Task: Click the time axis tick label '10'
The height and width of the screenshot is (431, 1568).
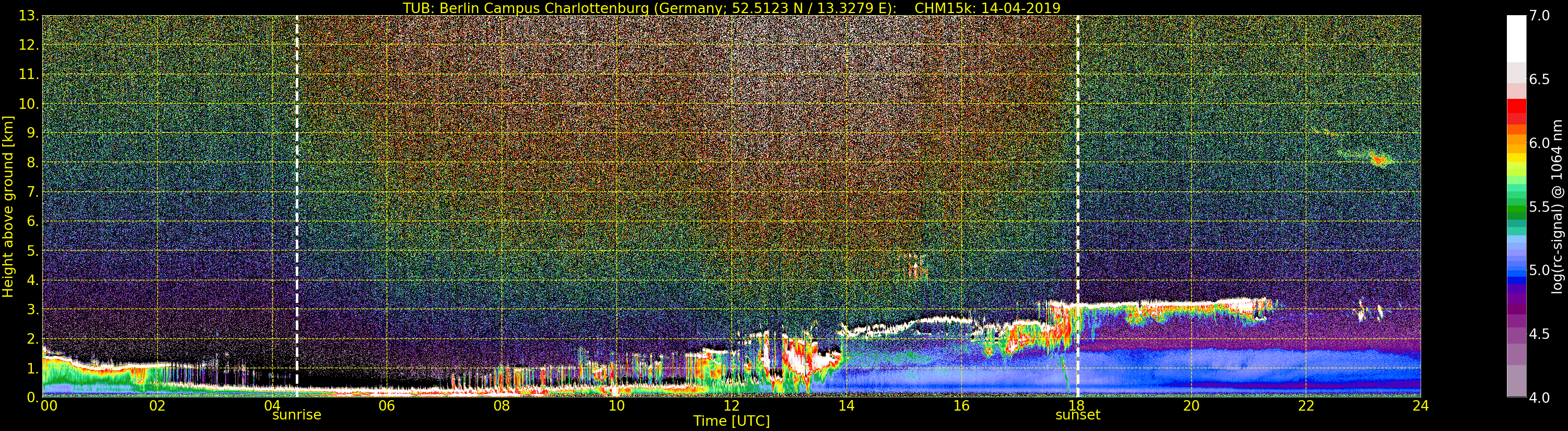Action: [617, 406]
